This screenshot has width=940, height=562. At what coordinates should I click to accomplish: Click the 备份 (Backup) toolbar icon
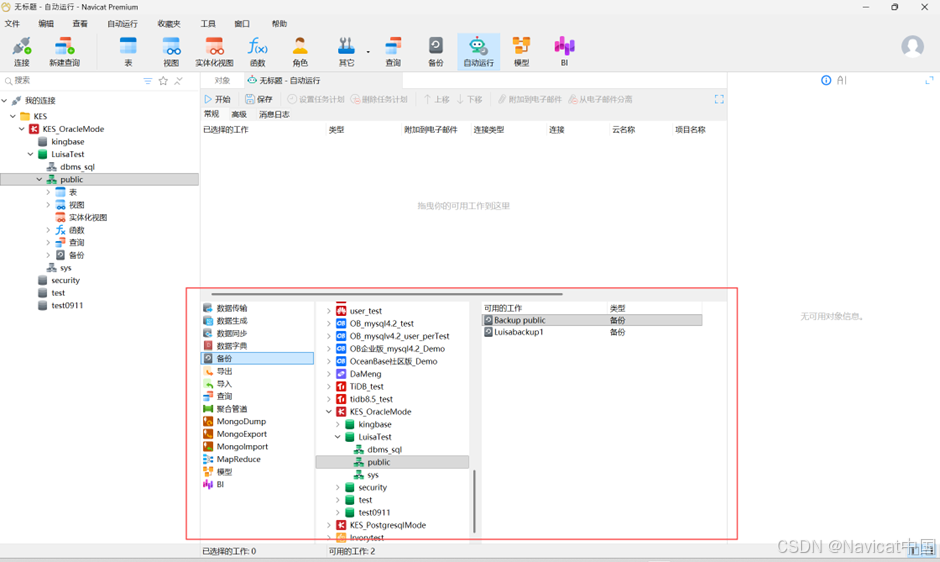click(436, 52)
